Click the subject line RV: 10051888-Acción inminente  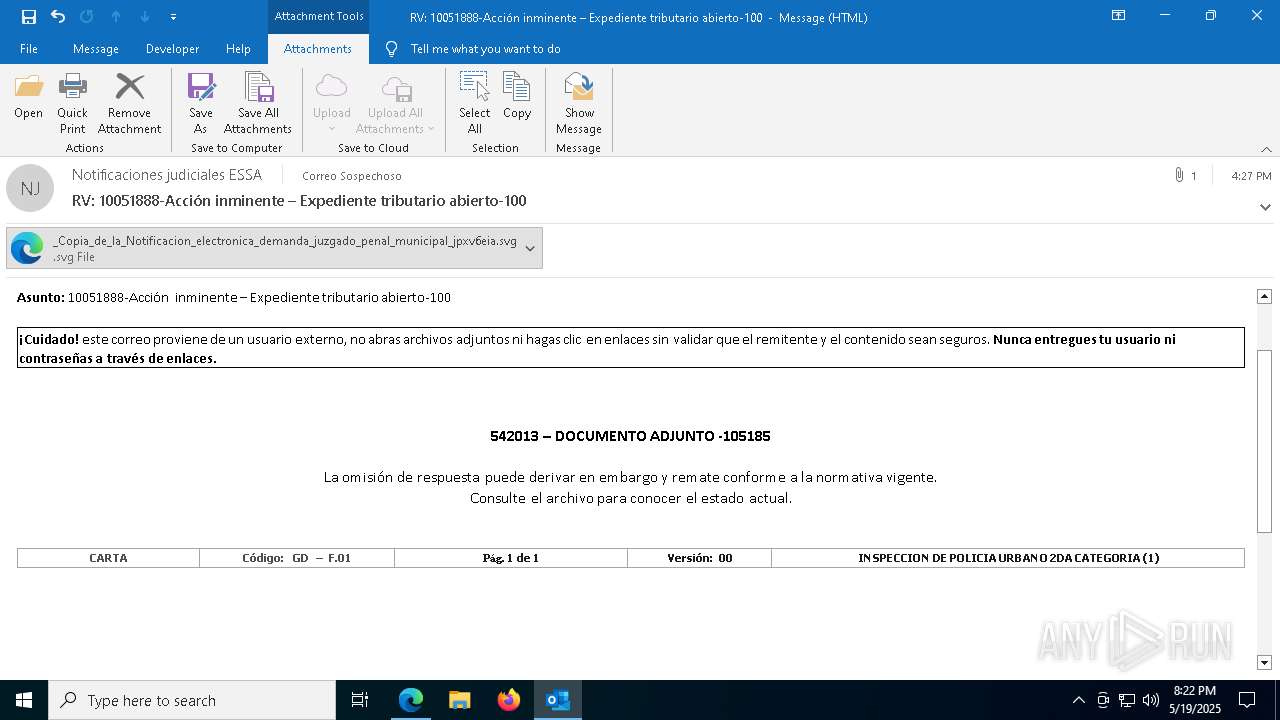coord(299,201)
